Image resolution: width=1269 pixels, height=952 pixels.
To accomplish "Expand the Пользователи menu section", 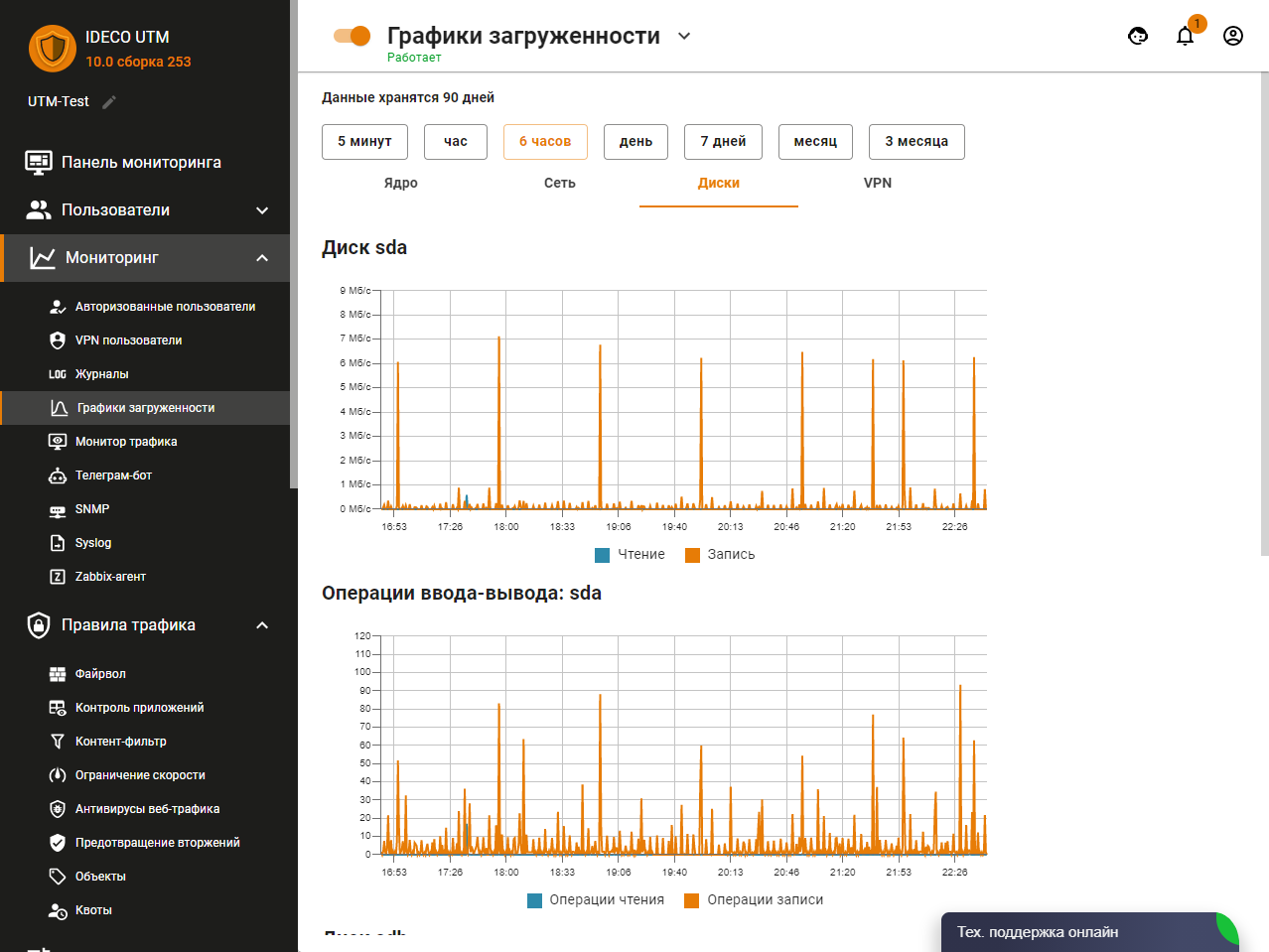I will pos(262,210).
